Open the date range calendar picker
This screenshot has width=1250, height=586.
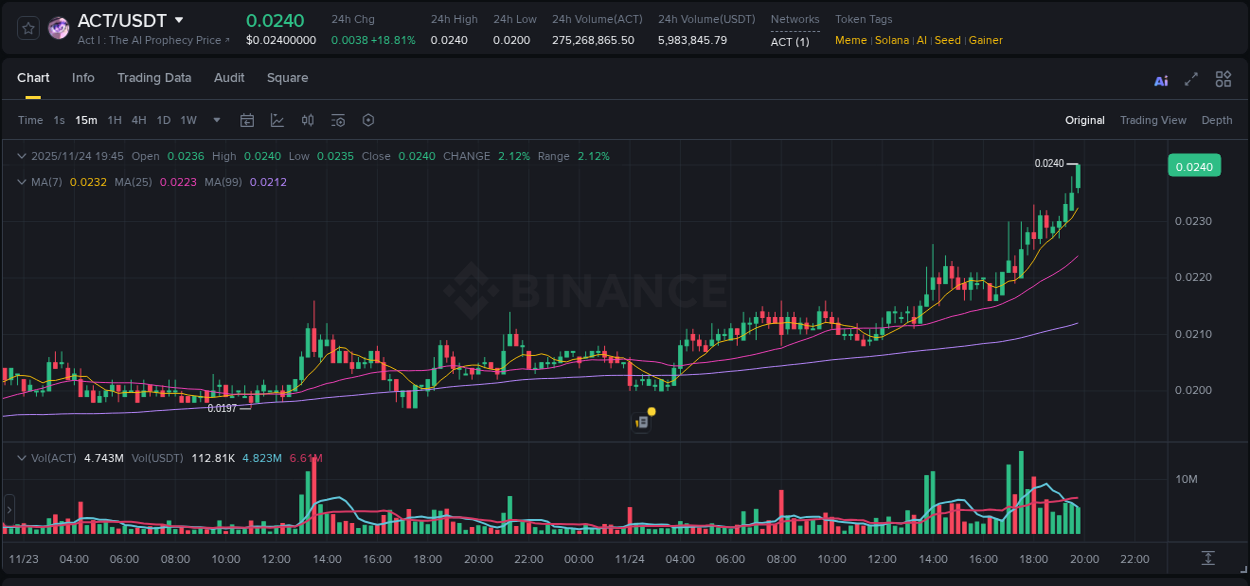[247, 120]
